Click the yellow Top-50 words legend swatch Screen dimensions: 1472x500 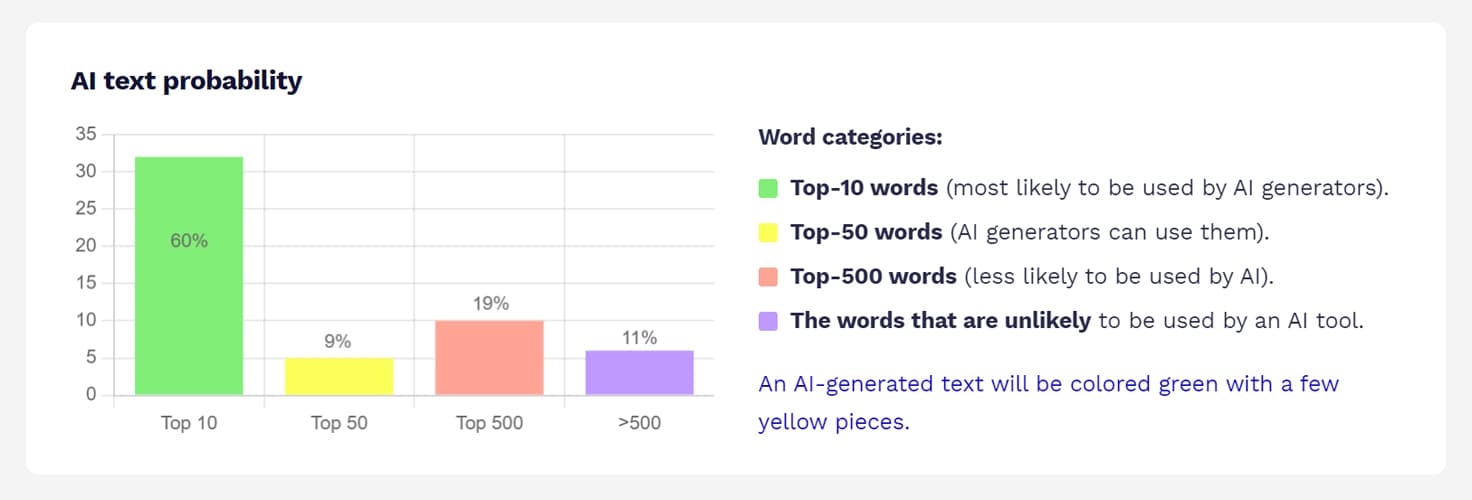768,233
